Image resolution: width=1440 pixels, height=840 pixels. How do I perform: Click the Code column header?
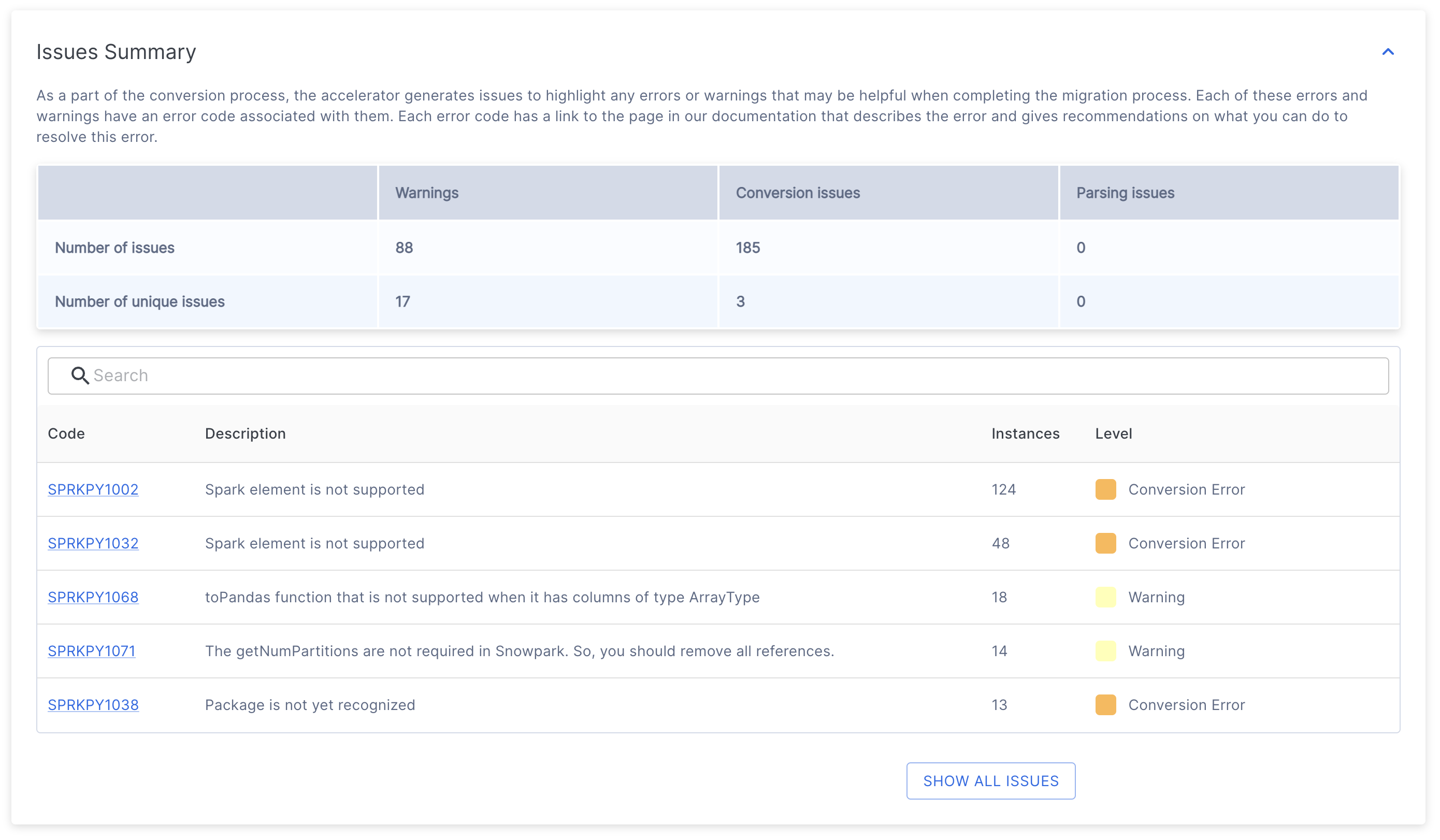tap(66, 433)
